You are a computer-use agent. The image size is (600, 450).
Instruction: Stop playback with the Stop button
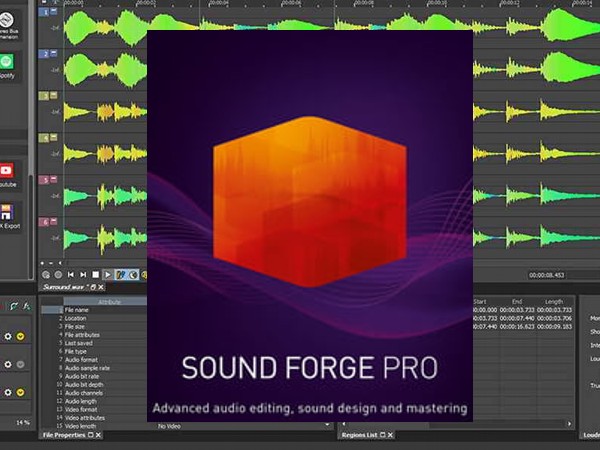pyautogui.click(x=96, y=275)
